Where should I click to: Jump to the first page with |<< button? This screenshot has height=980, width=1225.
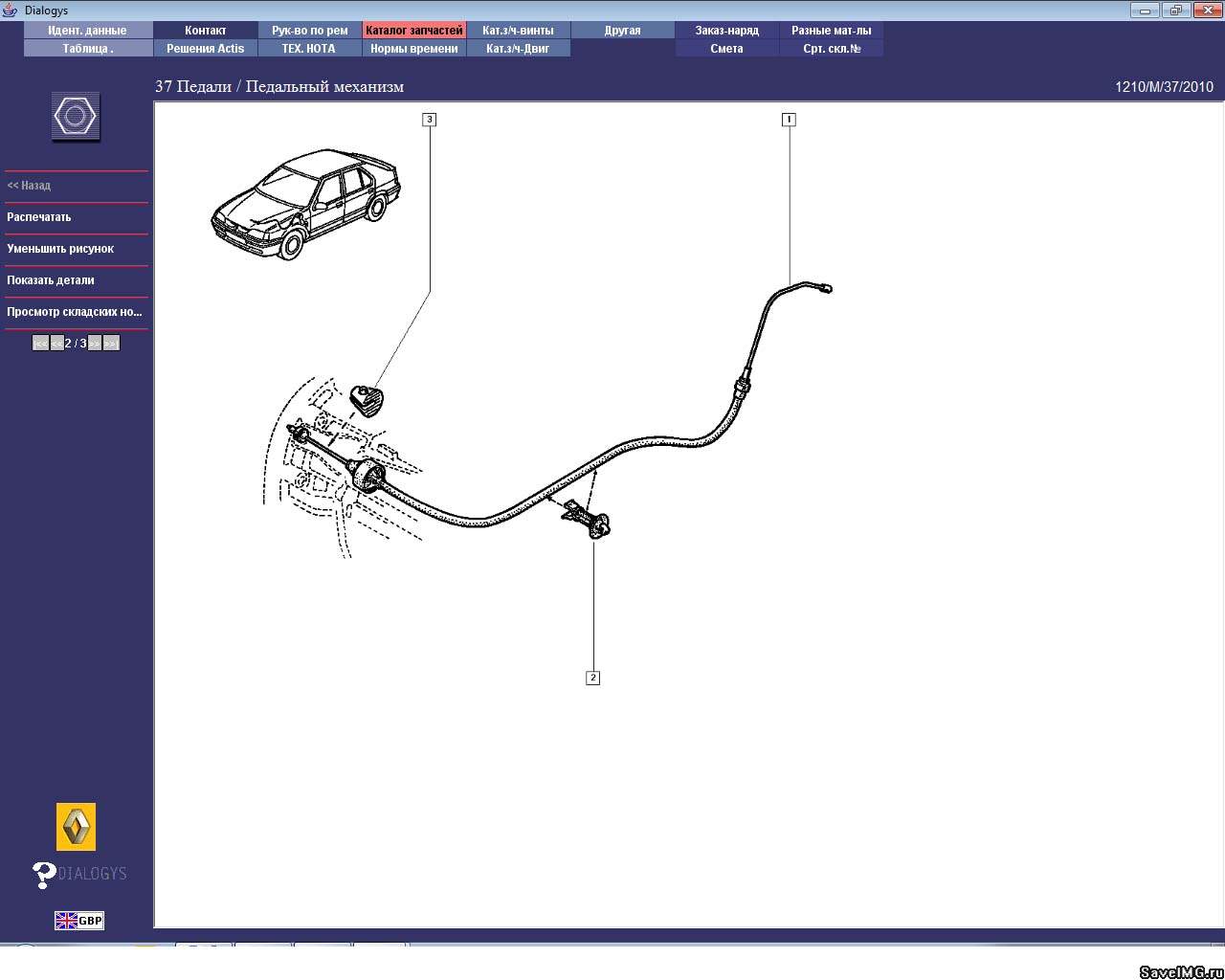click(40, 344)
